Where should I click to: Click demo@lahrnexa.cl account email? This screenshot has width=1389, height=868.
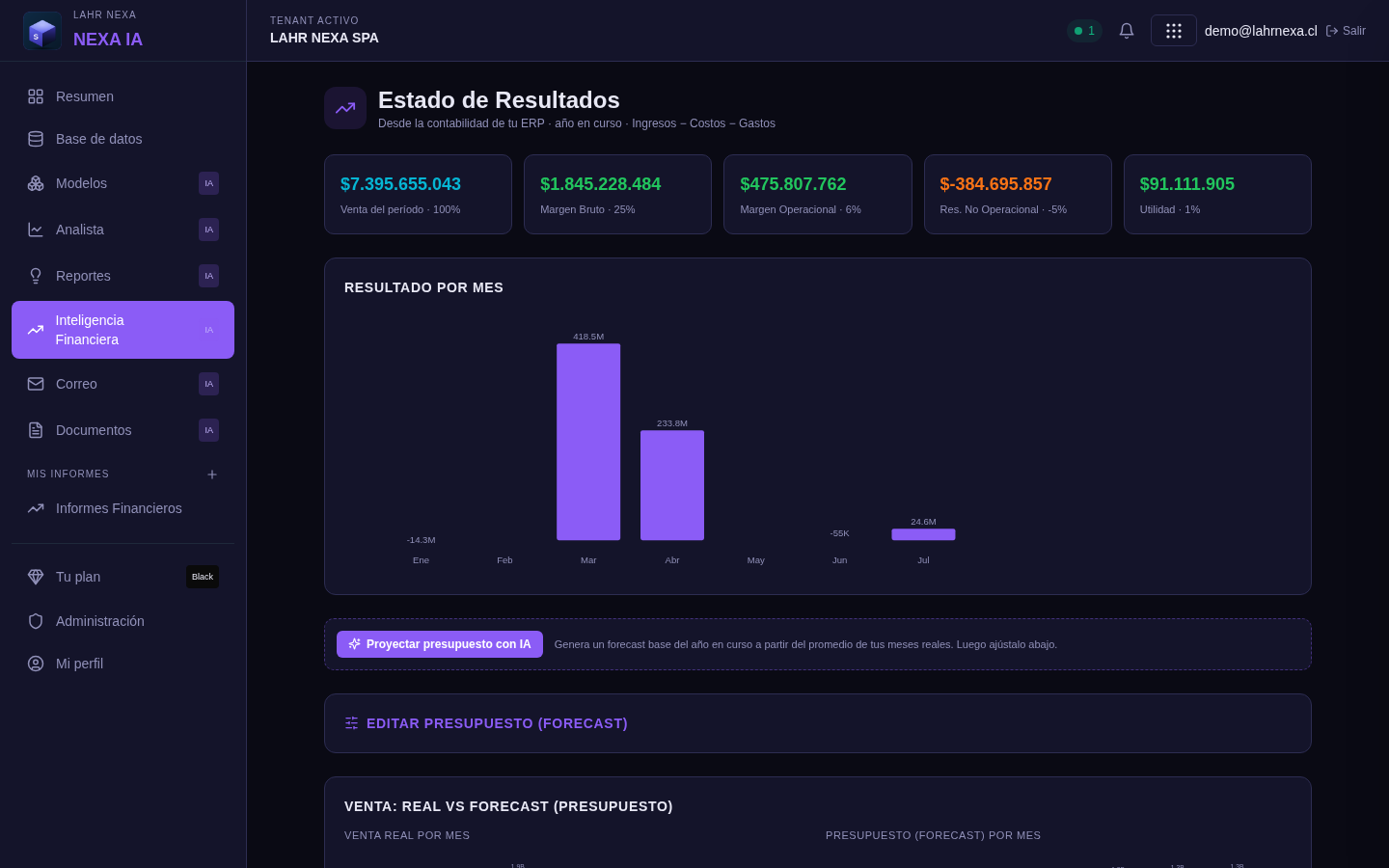1261,31
